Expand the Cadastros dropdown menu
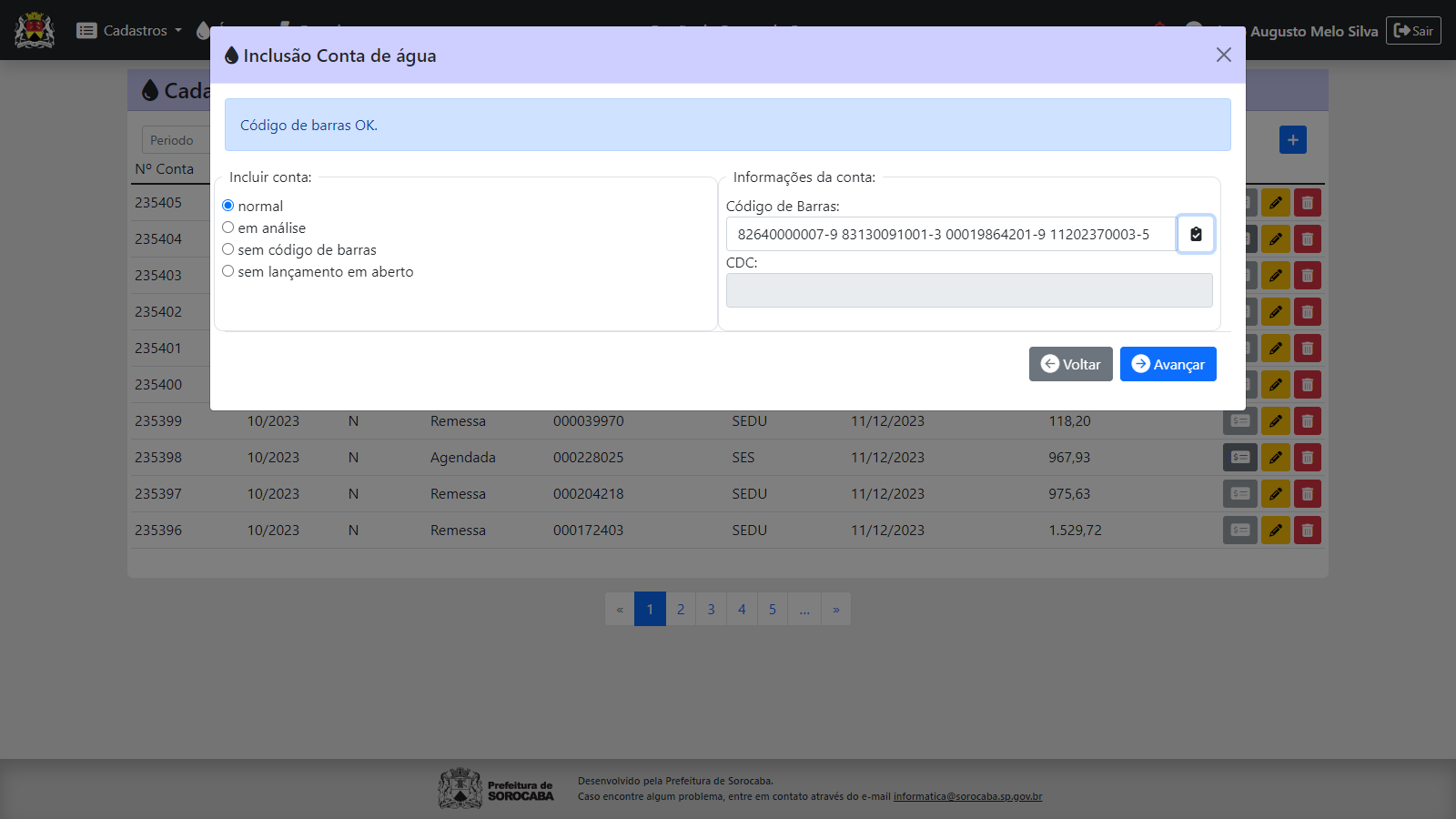The height and width of the screenshot is (819, 1456). 129,31
